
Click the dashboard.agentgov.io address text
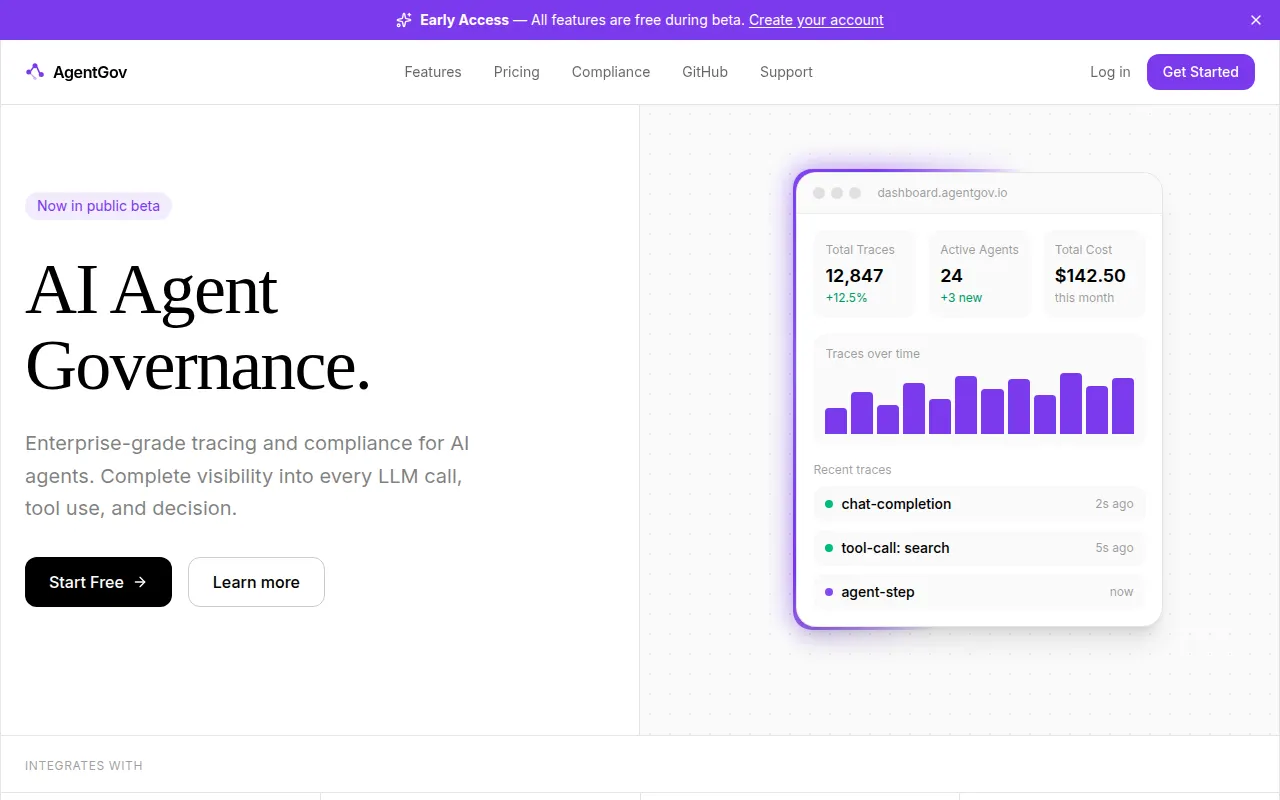click(x=942, y=193)
